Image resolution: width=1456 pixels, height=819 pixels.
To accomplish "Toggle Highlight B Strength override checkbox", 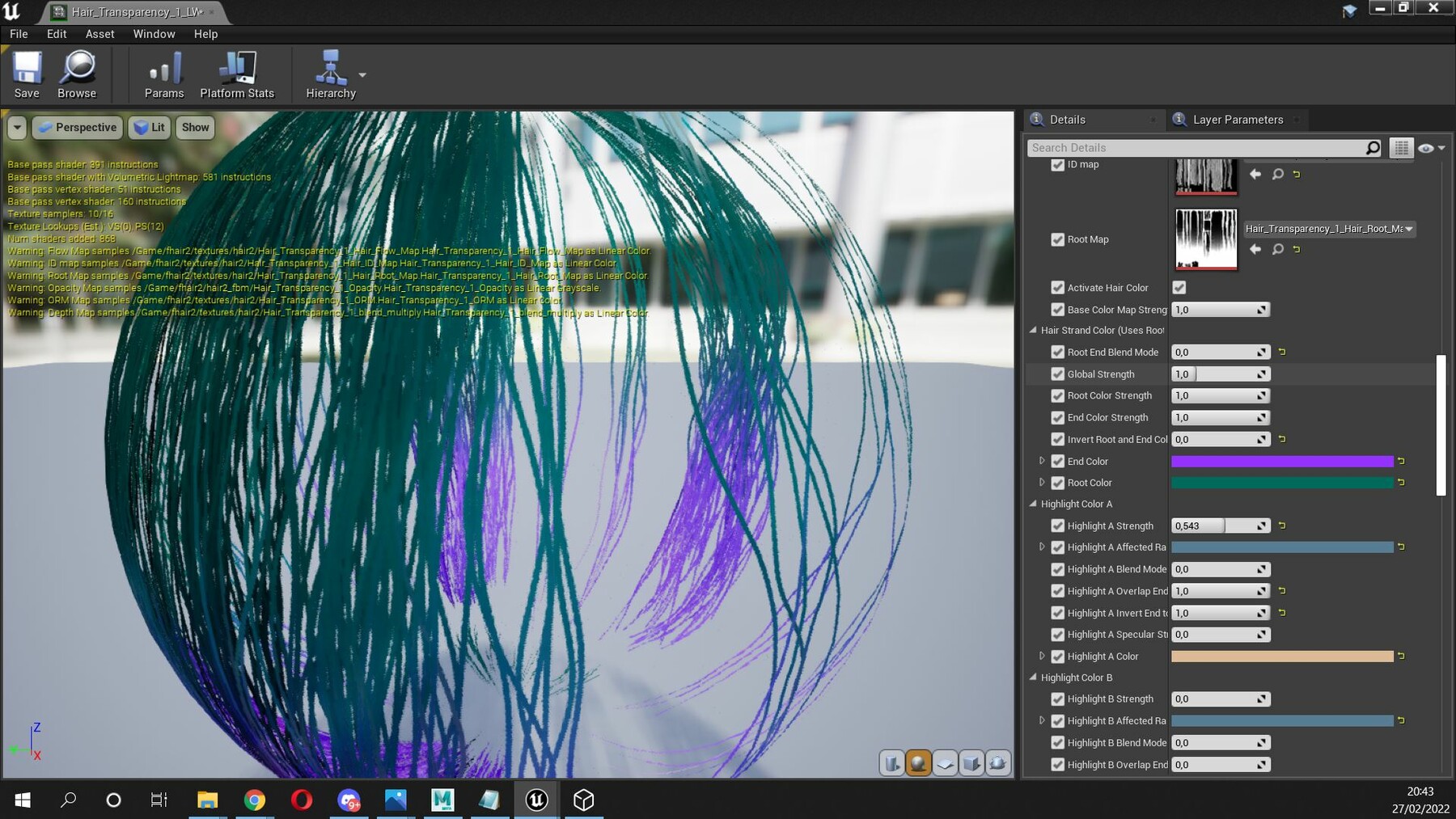I will coord(1057,699).
